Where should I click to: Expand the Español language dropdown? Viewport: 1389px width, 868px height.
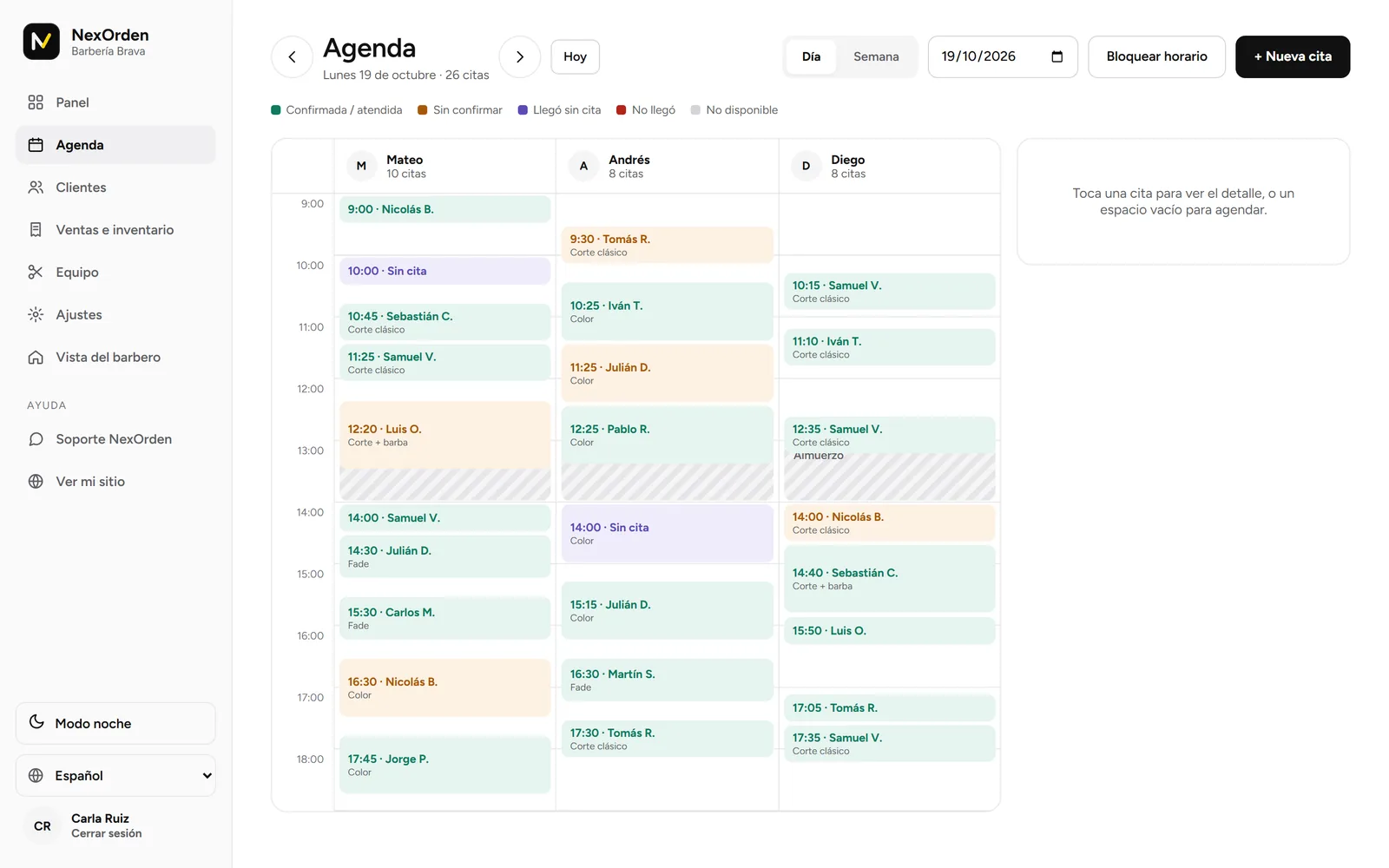coord(115,775)
